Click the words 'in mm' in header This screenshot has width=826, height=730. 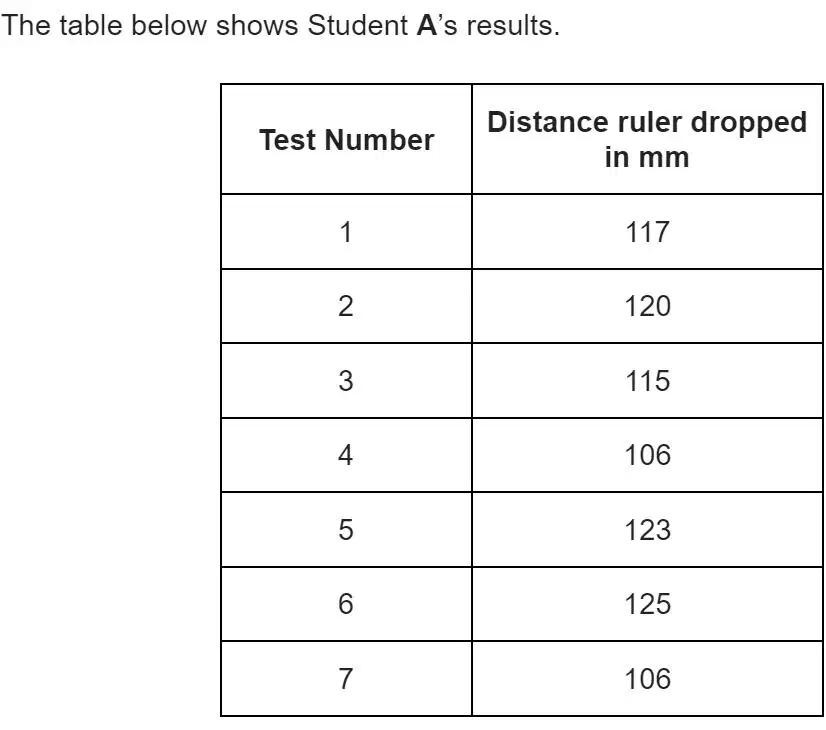point(647,157)
